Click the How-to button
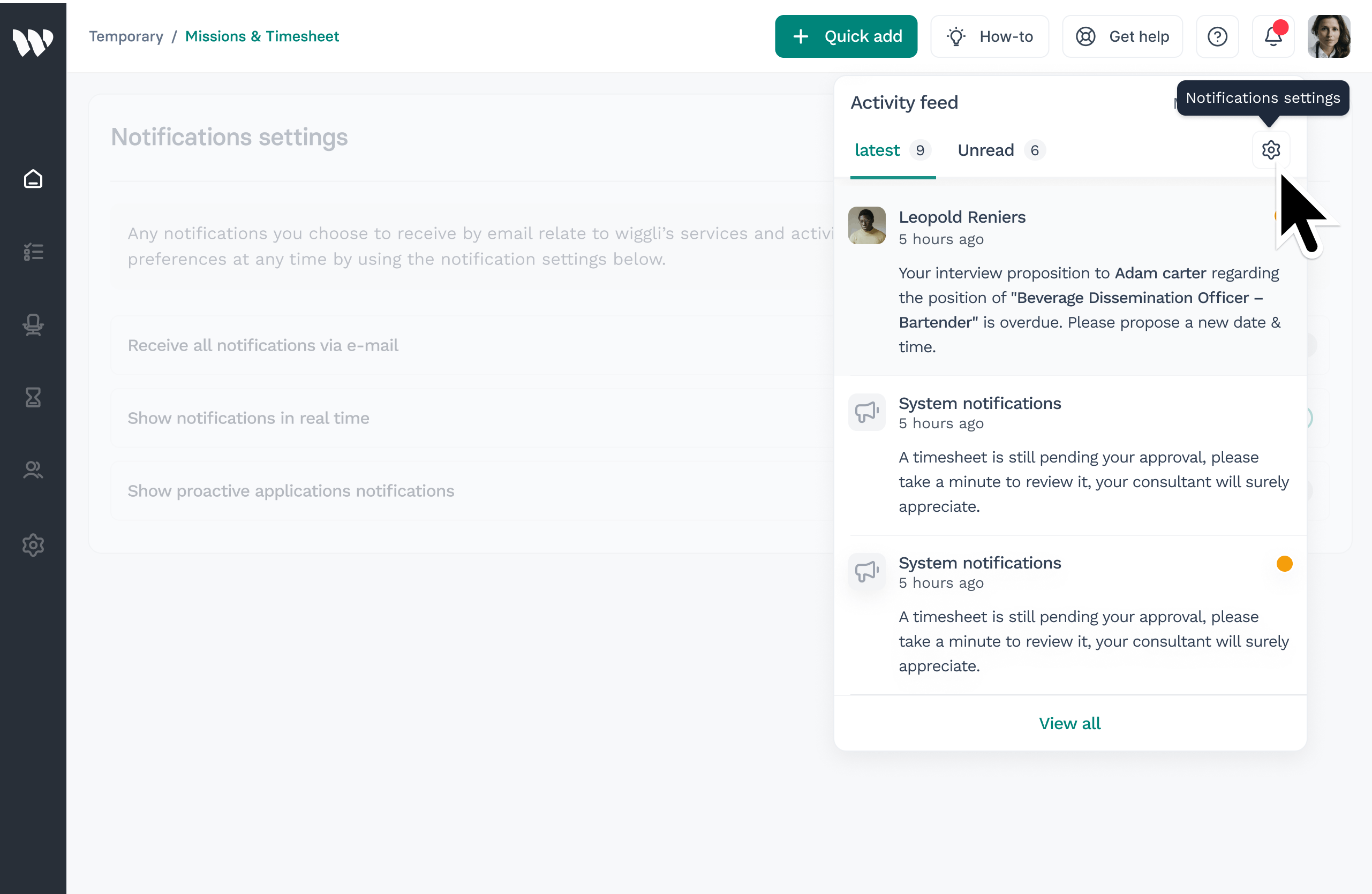 click(x=989, y=36)
